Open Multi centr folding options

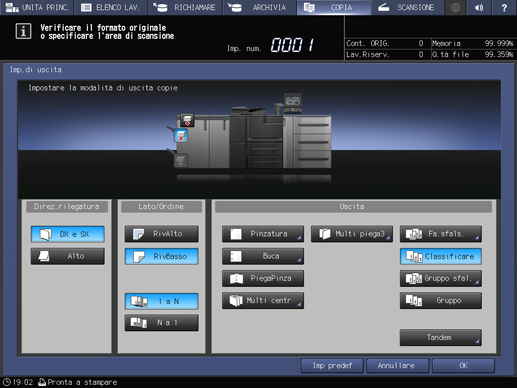(263, 301)
